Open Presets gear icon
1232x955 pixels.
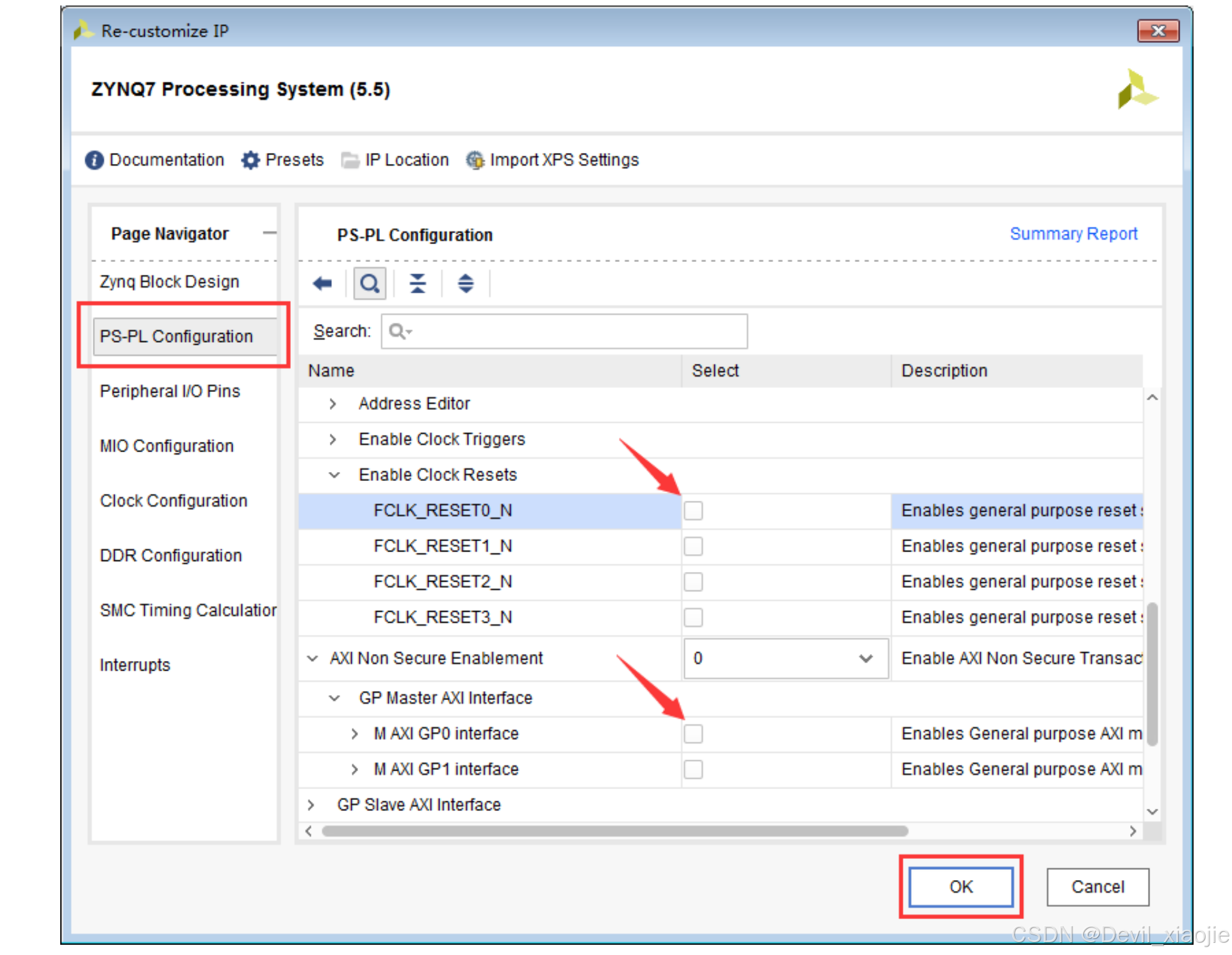(251, 160)
